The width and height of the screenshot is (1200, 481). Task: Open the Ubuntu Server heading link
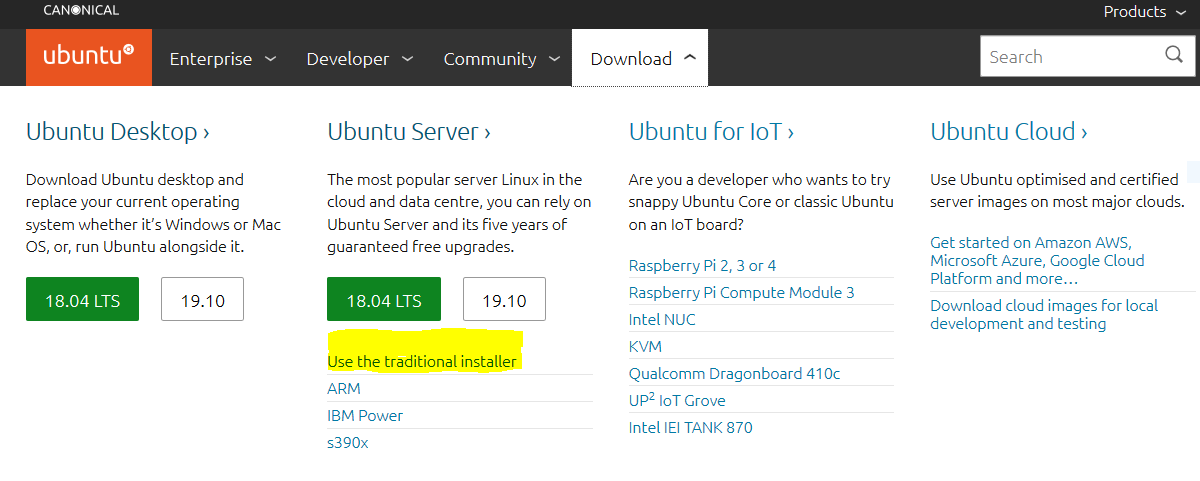pos(409,131)
